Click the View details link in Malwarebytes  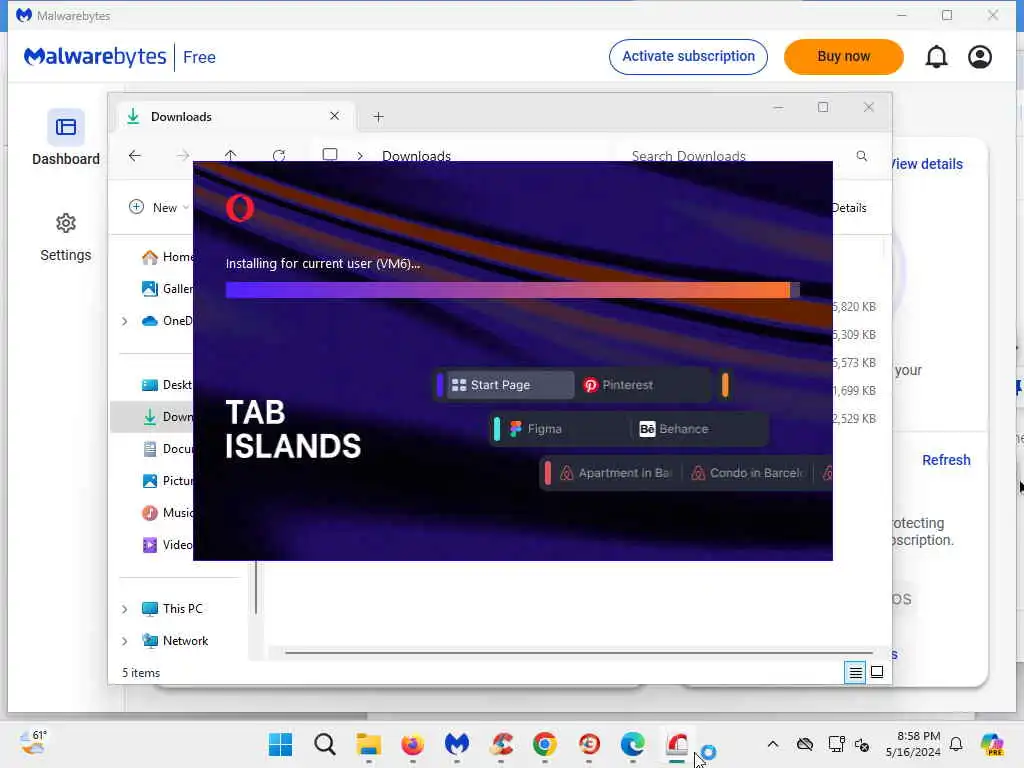927,164
